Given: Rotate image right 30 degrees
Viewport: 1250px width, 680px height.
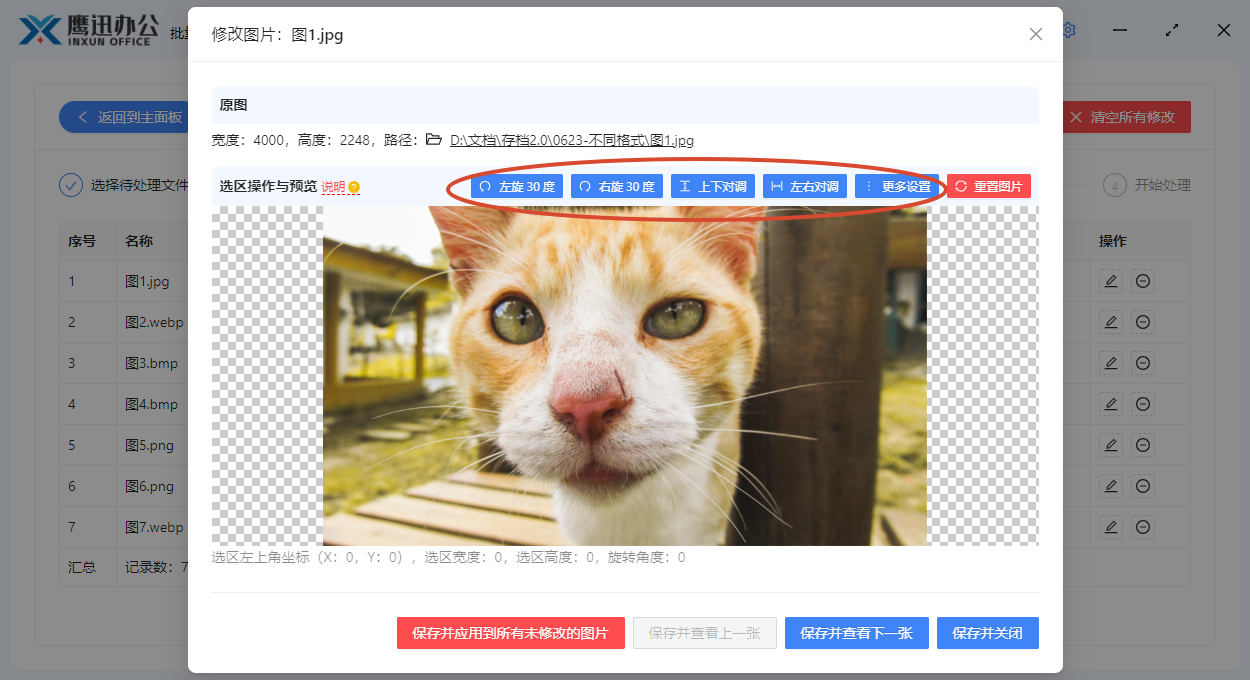Looking at the screenshot, I should tap(617, 186).
